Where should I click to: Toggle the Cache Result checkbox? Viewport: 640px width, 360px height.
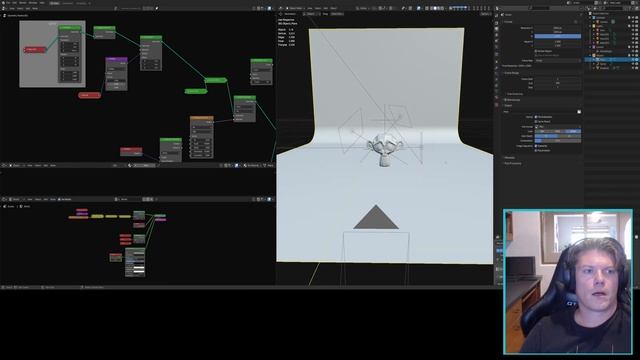(x=536, y=122)
